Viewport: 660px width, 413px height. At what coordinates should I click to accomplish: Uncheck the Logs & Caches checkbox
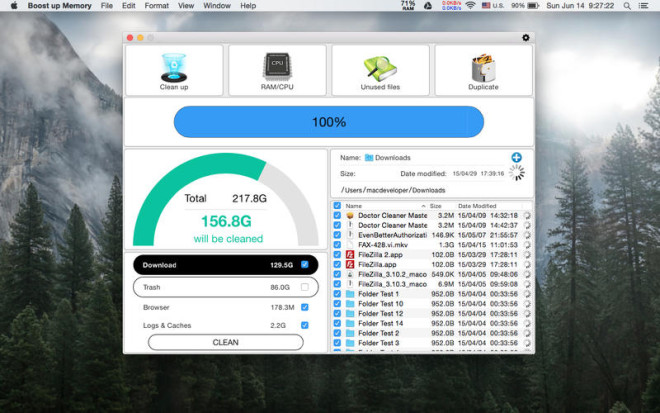[305, 325]
